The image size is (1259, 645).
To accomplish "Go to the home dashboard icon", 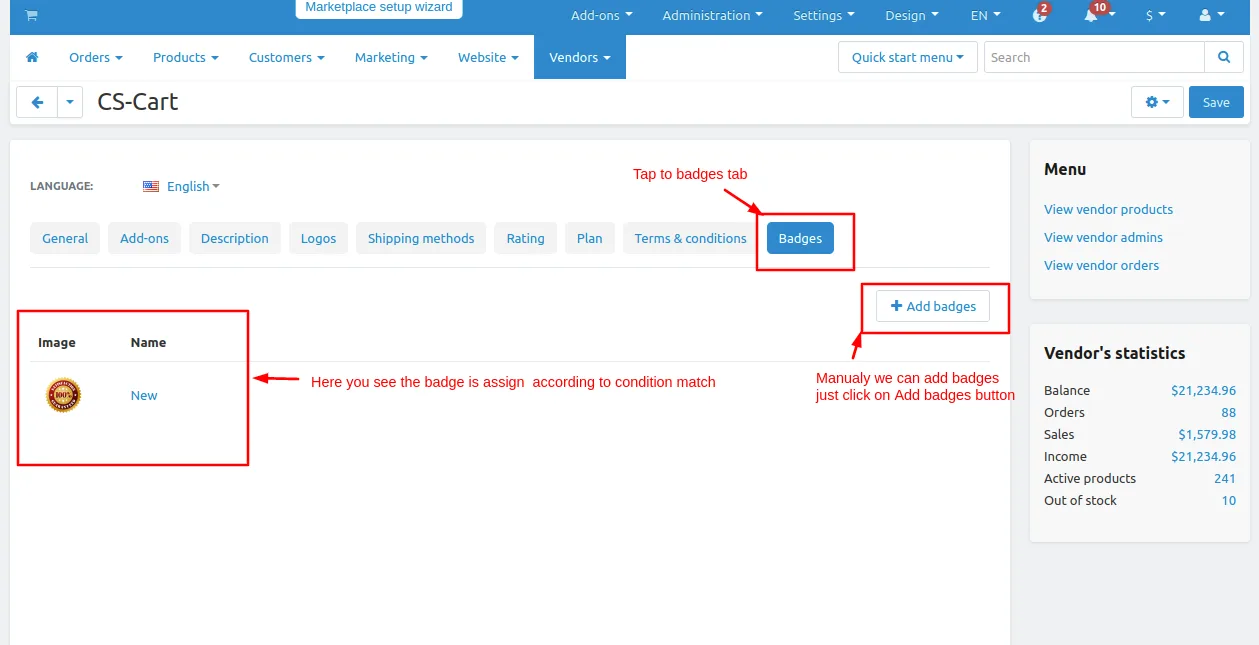I will point(32,58).
